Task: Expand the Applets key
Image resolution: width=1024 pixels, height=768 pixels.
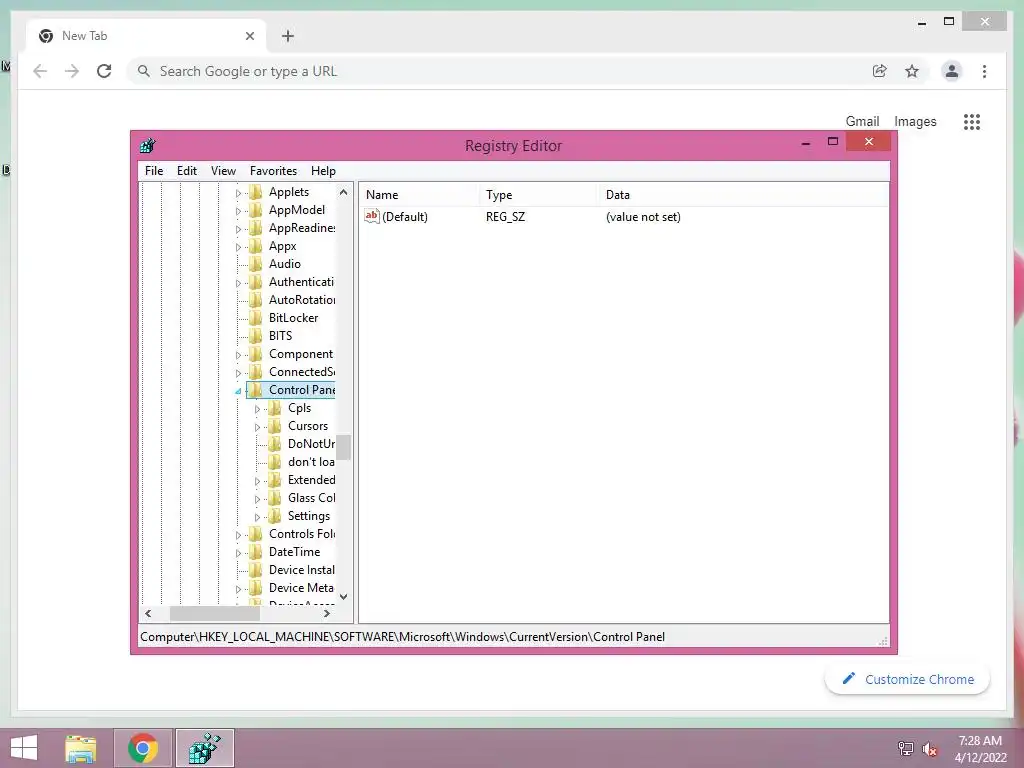Action: pyautogui.click(x=238, y=193)
